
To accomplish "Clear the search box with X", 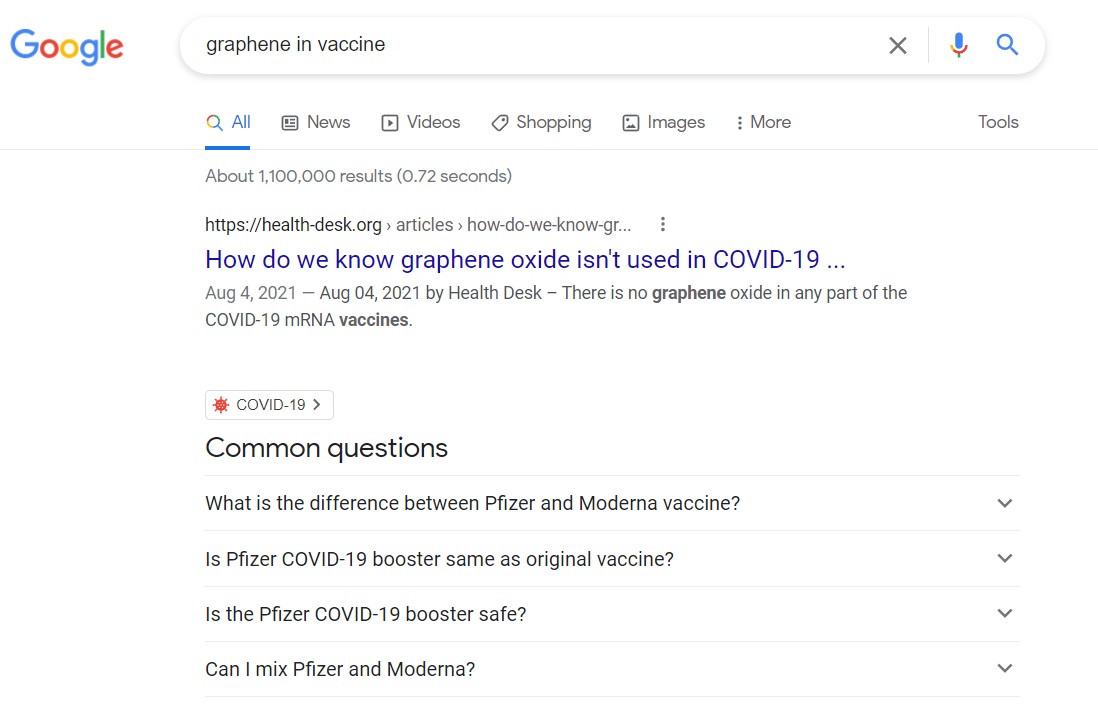I will pyautogui.click(x=898, y=45).
